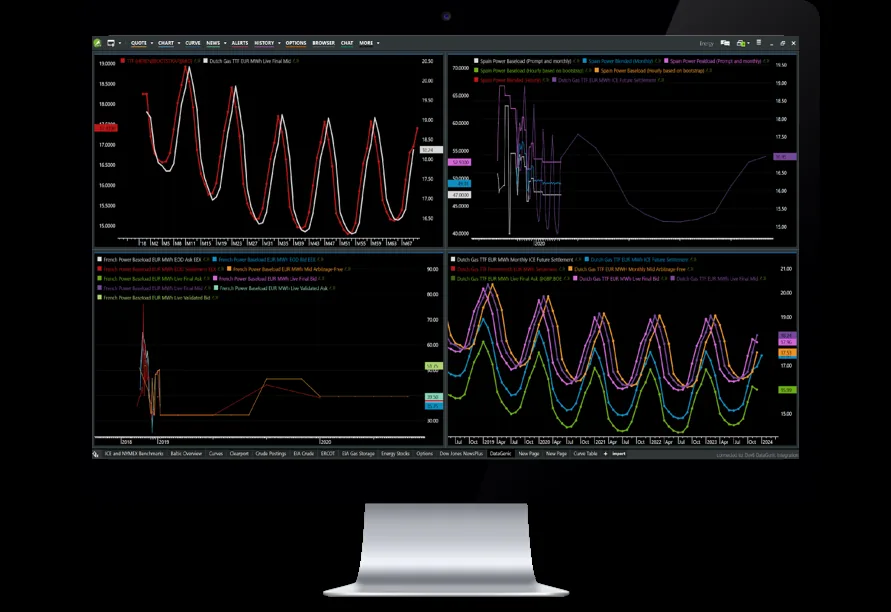Click the white 47.0000 price marker
The height and width of the screenshot is (612, 891).
coord(459,194)
